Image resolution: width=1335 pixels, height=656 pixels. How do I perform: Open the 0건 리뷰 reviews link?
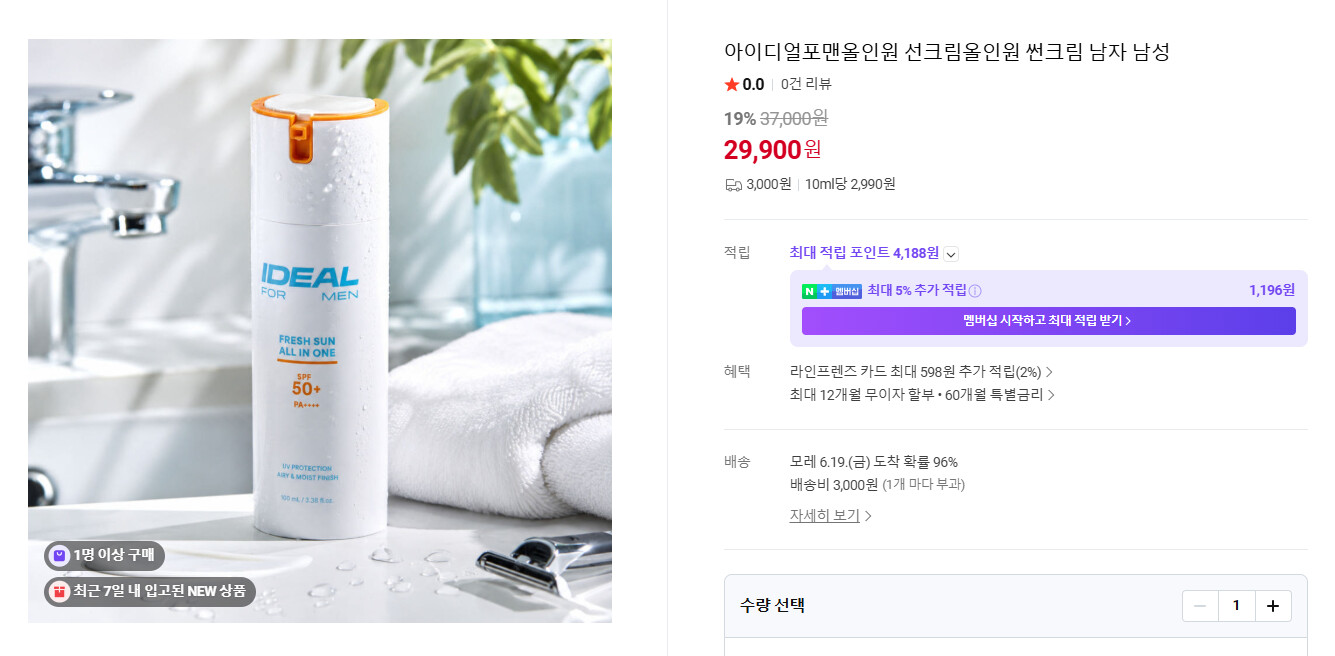(x=806, y=84)
